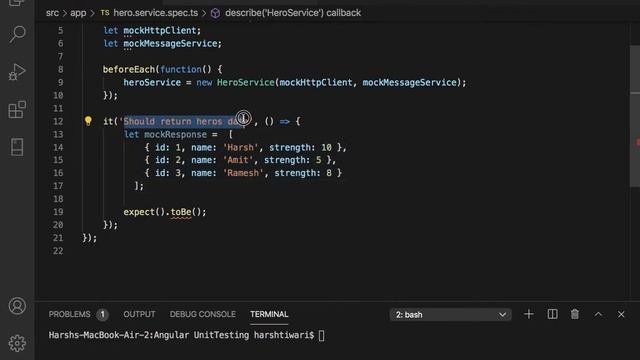Screen dimensions: 640x360
Task: Close the bottom panel
Action: pos(621,314)
